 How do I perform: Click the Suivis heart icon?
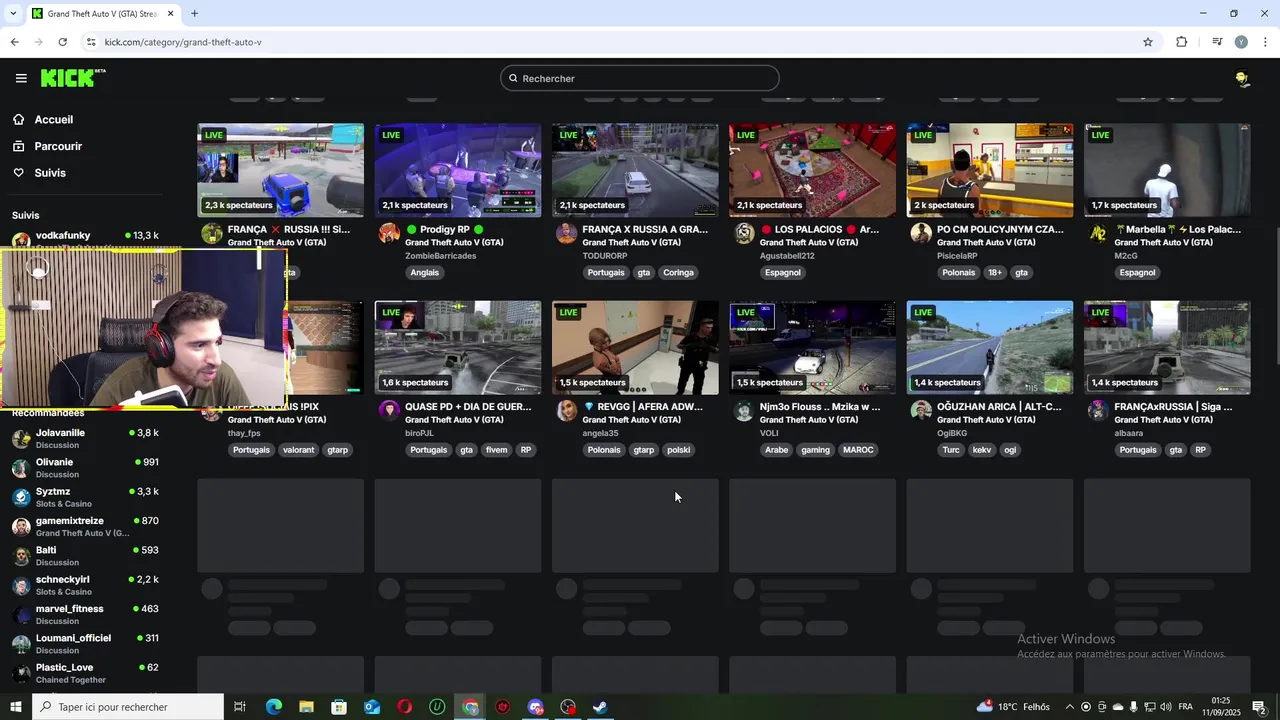point(19,173)
